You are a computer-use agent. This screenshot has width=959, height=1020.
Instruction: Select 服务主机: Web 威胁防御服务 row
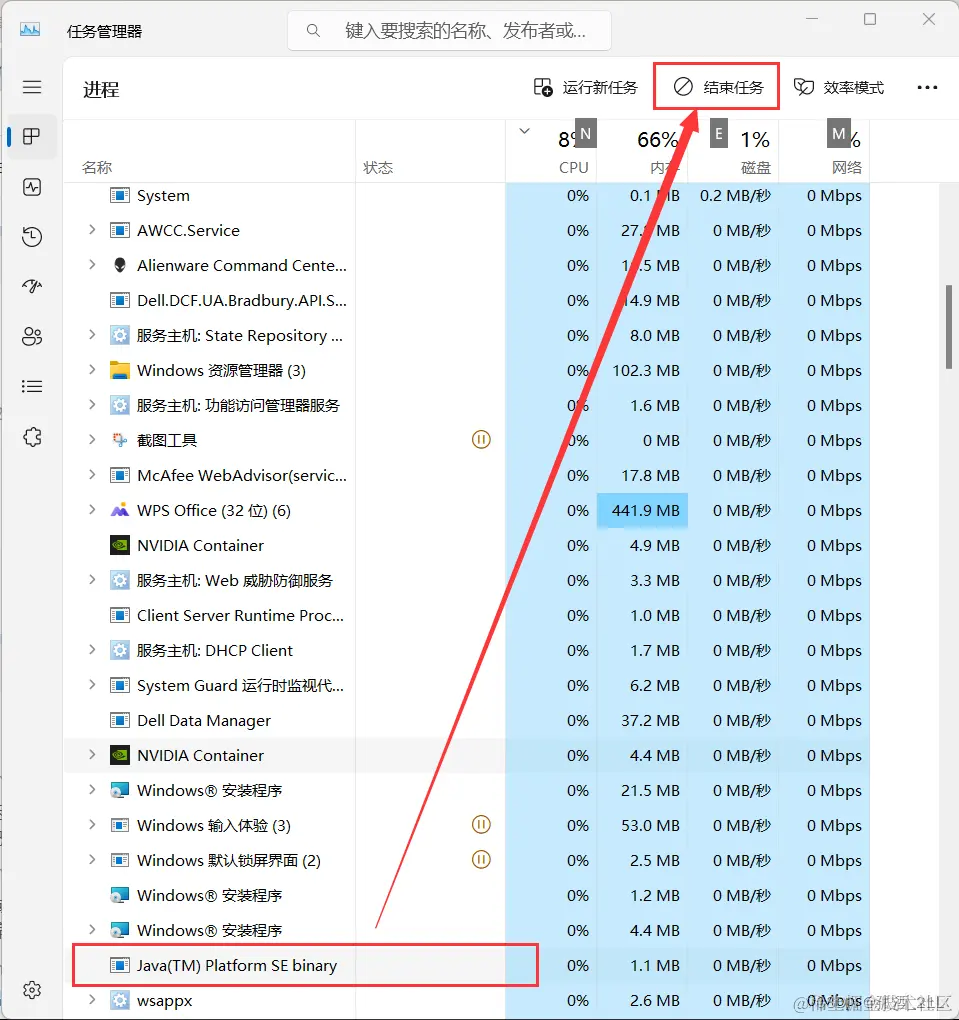[466, 580]
